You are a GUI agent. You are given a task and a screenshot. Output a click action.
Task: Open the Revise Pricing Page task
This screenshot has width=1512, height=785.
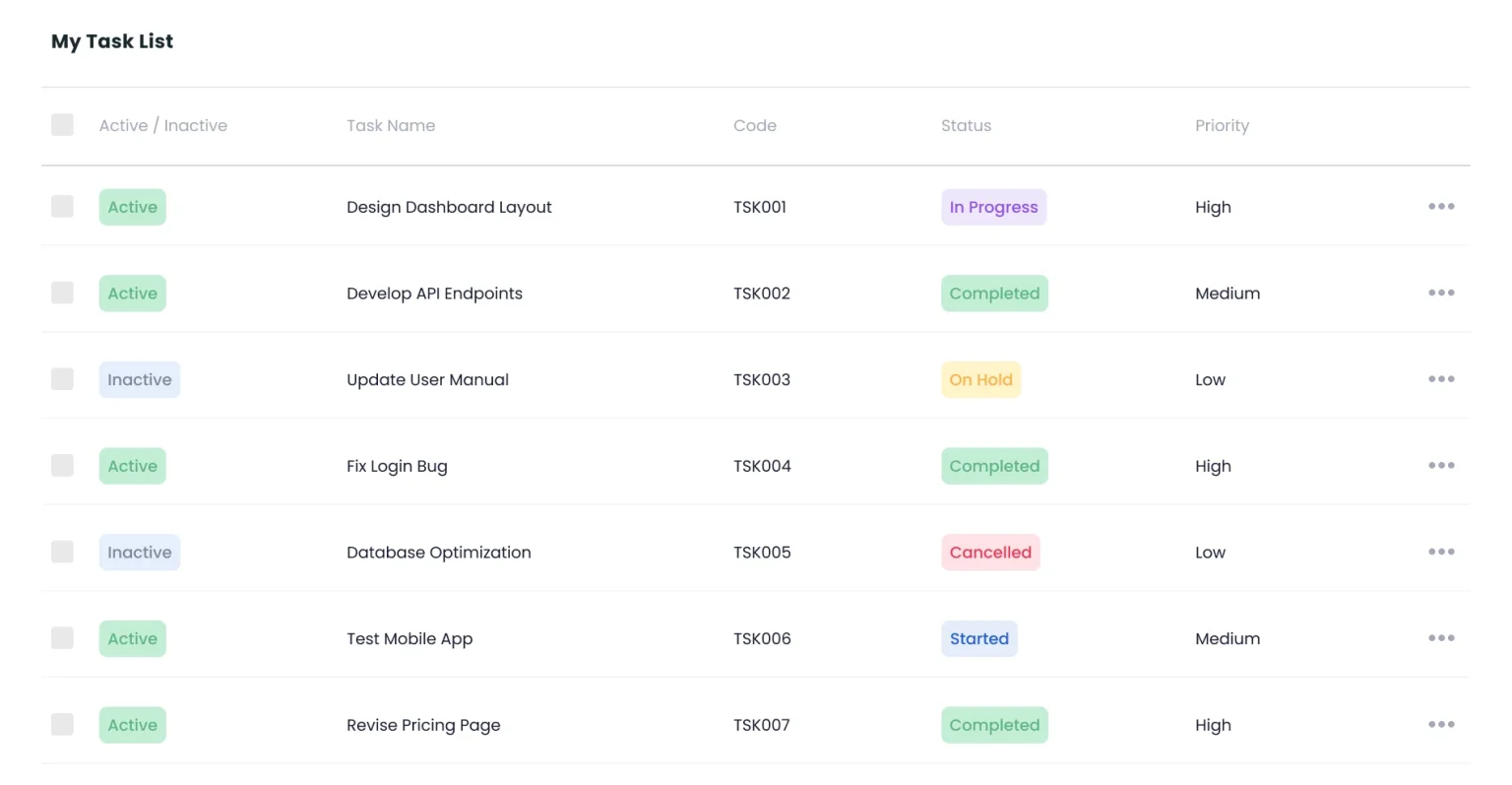[x=423, y=725]
